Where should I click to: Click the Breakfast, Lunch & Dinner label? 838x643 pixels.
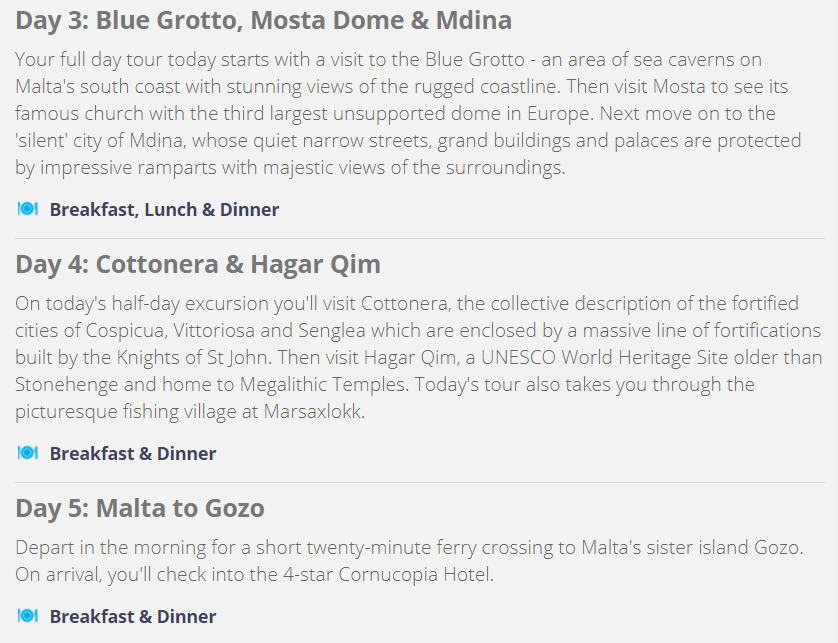(164, 210)
